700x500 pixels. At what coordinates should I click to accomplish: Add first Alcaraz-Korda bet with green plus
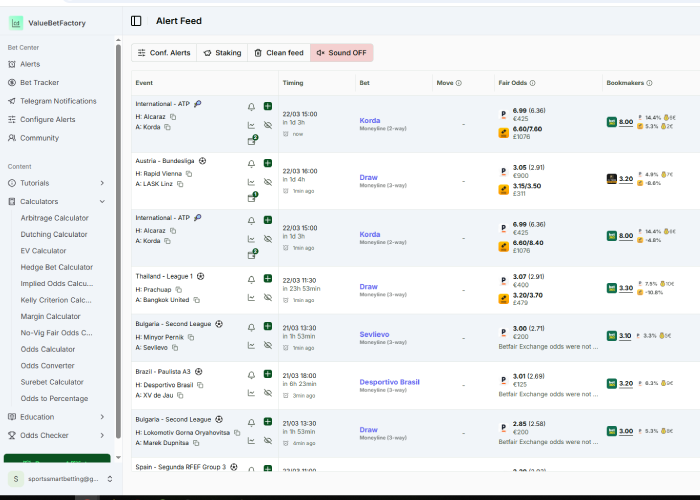coord(268,106)
